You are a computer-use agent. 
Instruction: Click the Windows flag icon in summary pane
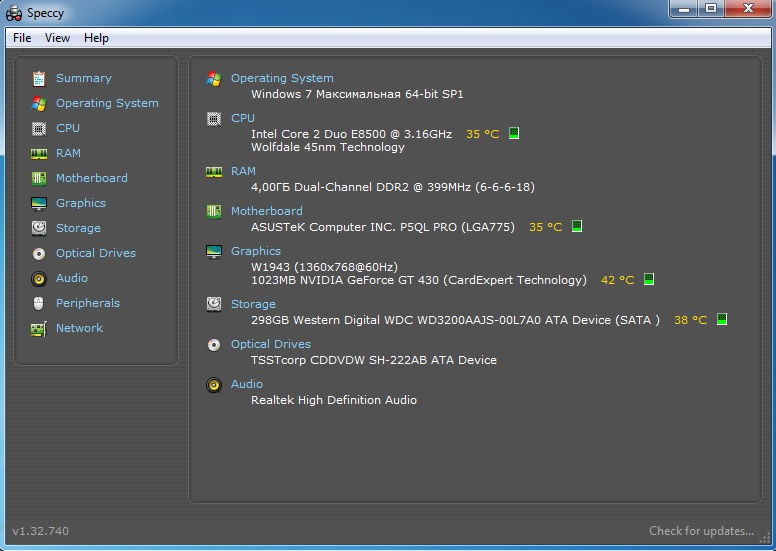pos(214,79)
